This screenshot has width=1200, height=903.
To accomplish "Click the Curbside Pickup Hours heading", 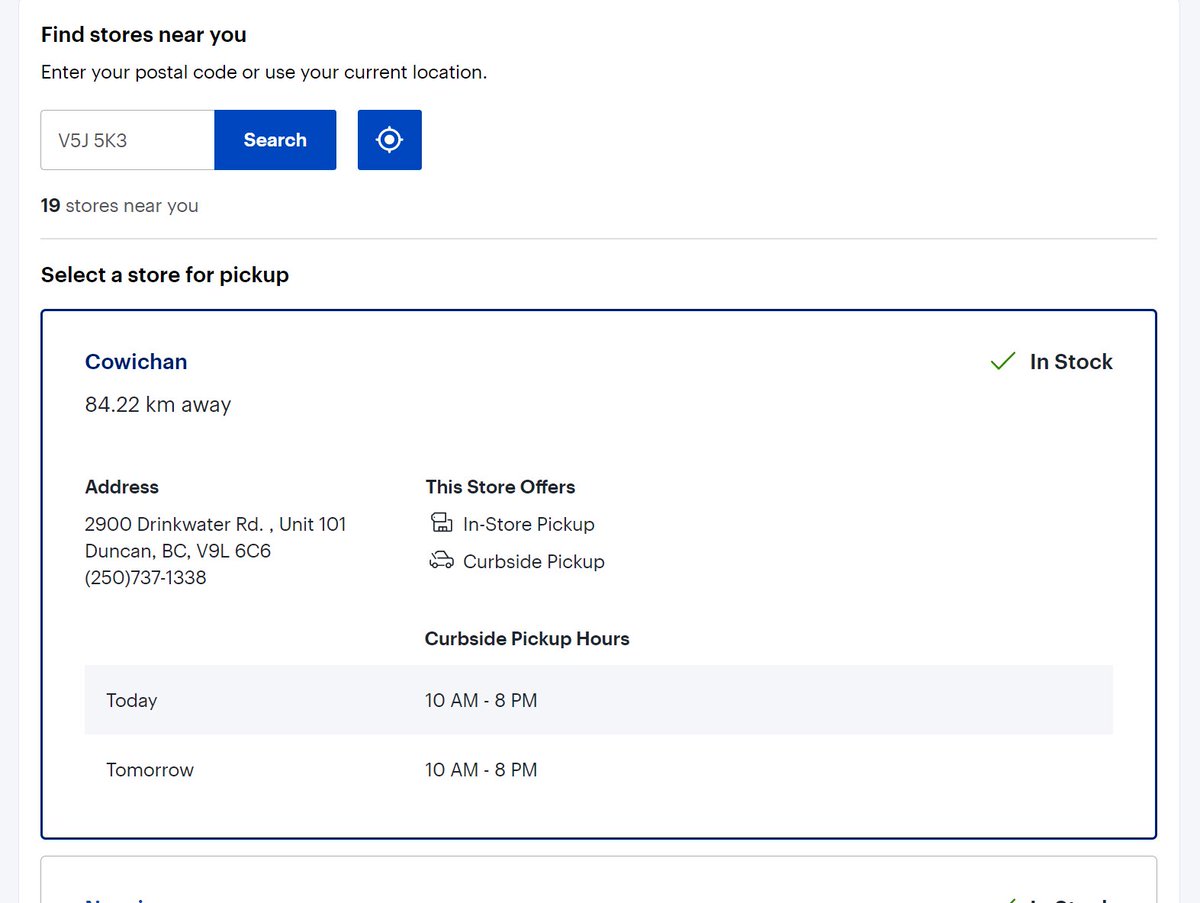I will [x=527, y=639].
